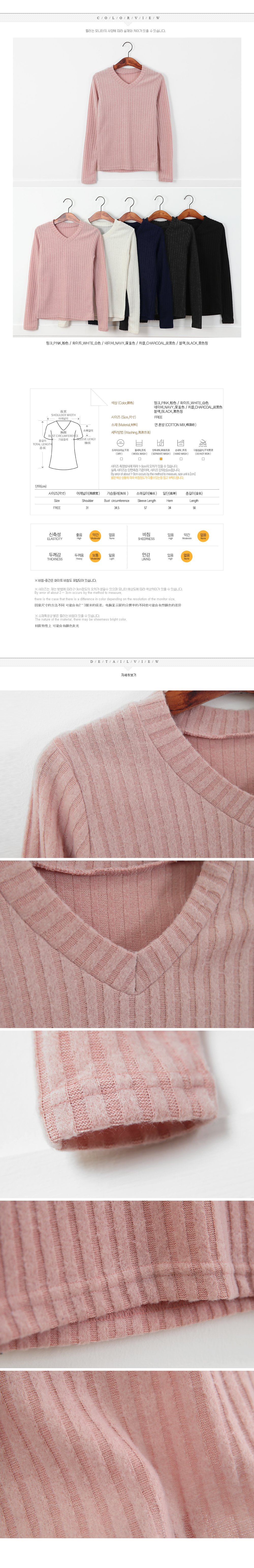Click the wool wash icon
The width and height of the screenshot is (254, 1568).
pyautogui.click(x=140, y=443)
